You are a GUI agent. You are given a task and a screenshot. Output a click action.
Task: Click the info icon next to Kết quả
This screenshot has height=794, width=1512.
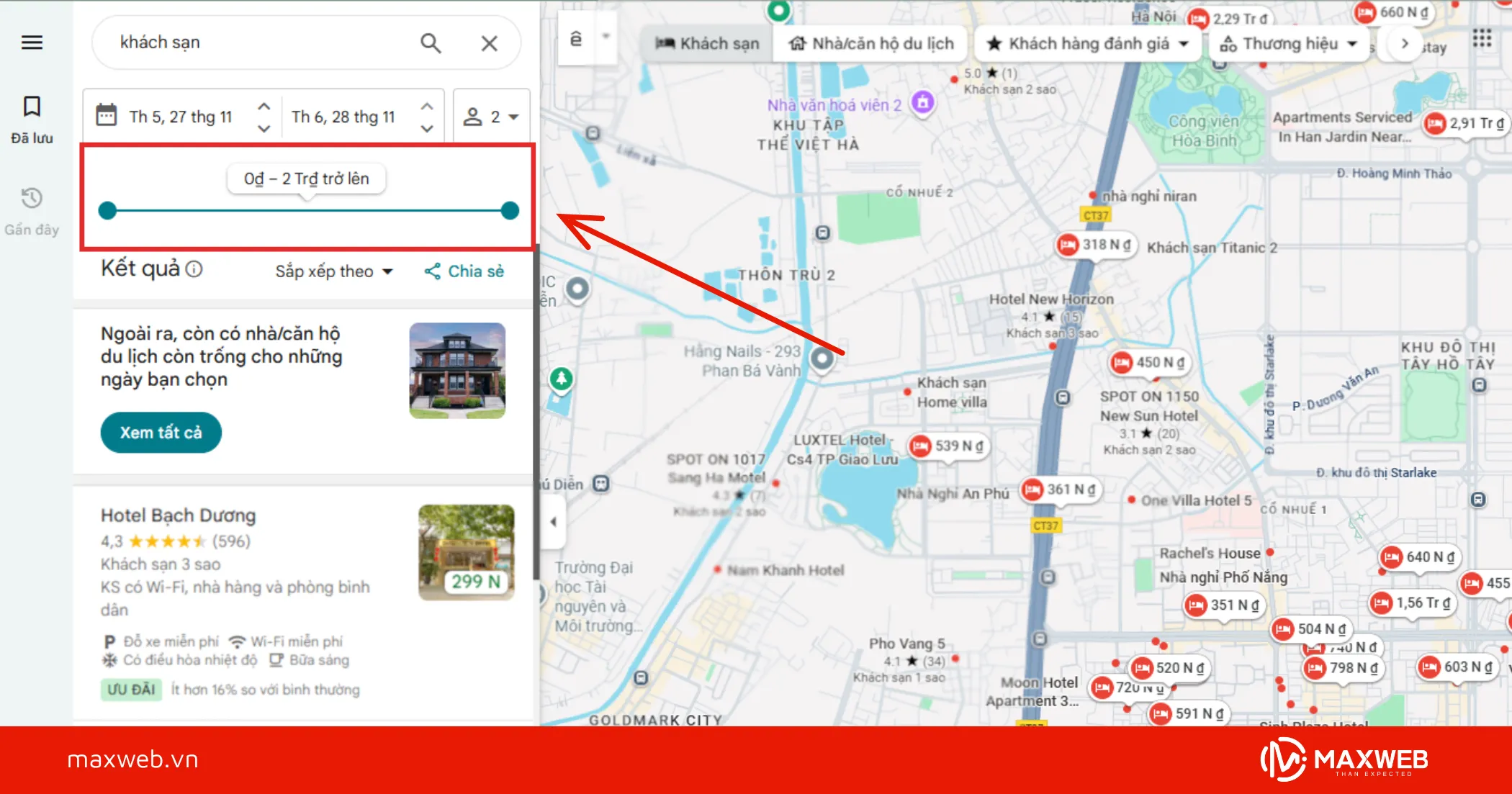(x=192, y=271)
